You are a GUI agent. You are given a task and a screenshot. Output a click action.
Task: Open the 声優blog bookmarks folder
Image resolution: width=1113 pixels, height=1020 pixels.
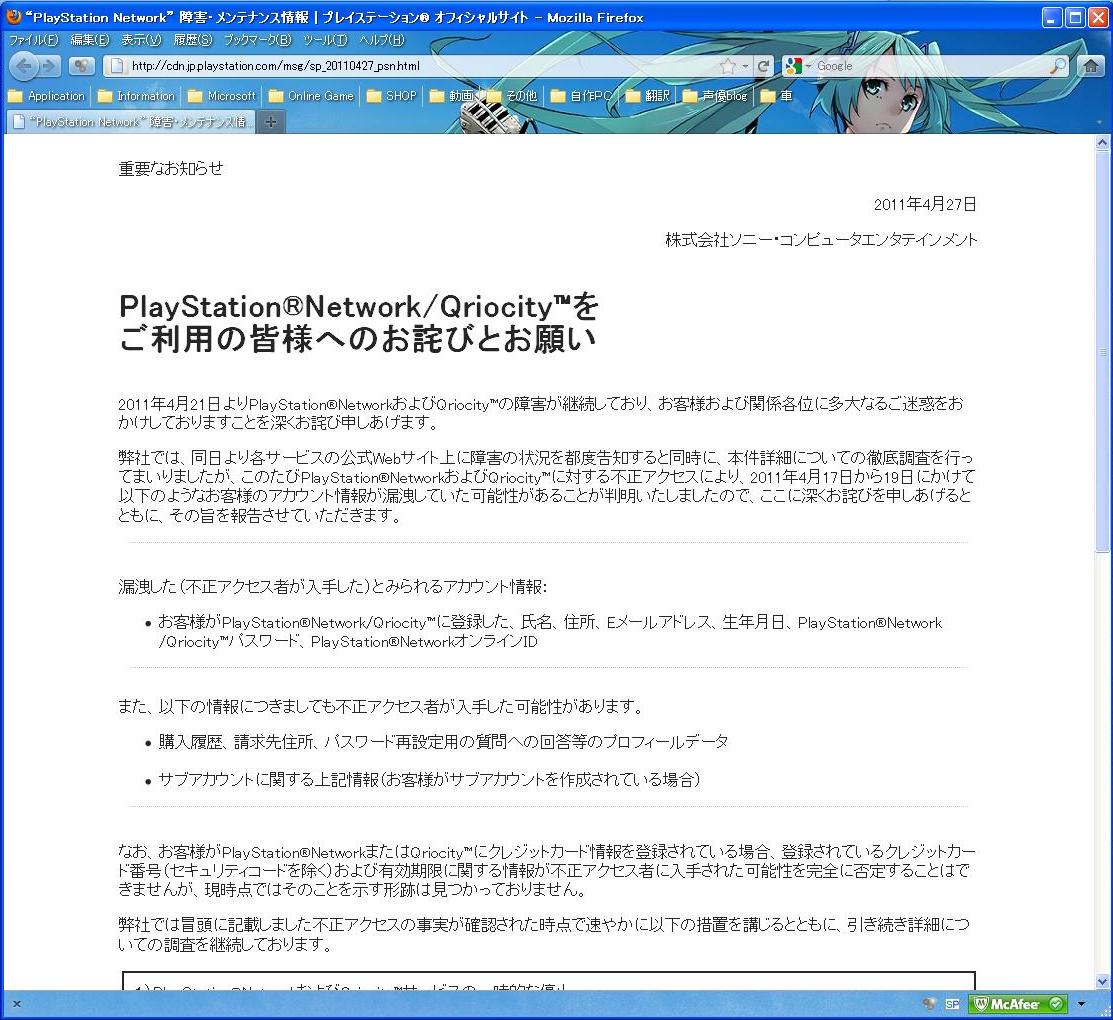(x=715, y=96)
